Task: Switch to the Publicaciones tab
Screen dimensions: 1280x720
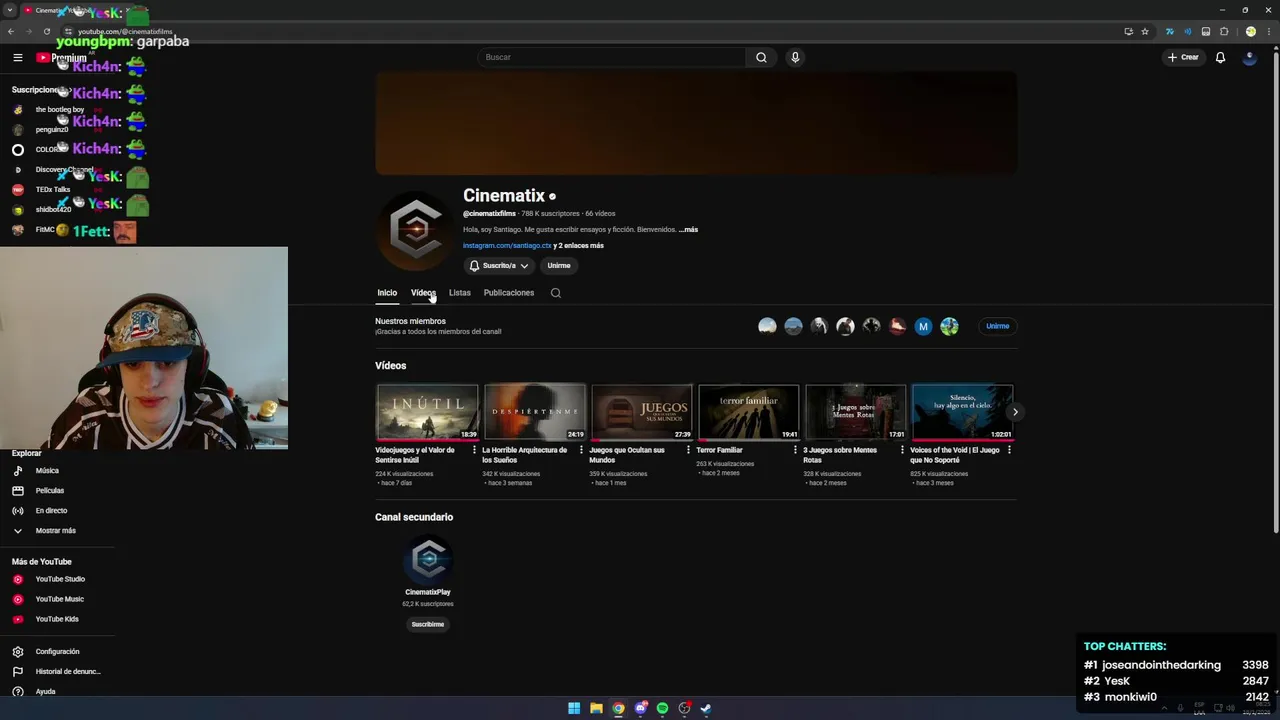Action: tap(509, 293)
